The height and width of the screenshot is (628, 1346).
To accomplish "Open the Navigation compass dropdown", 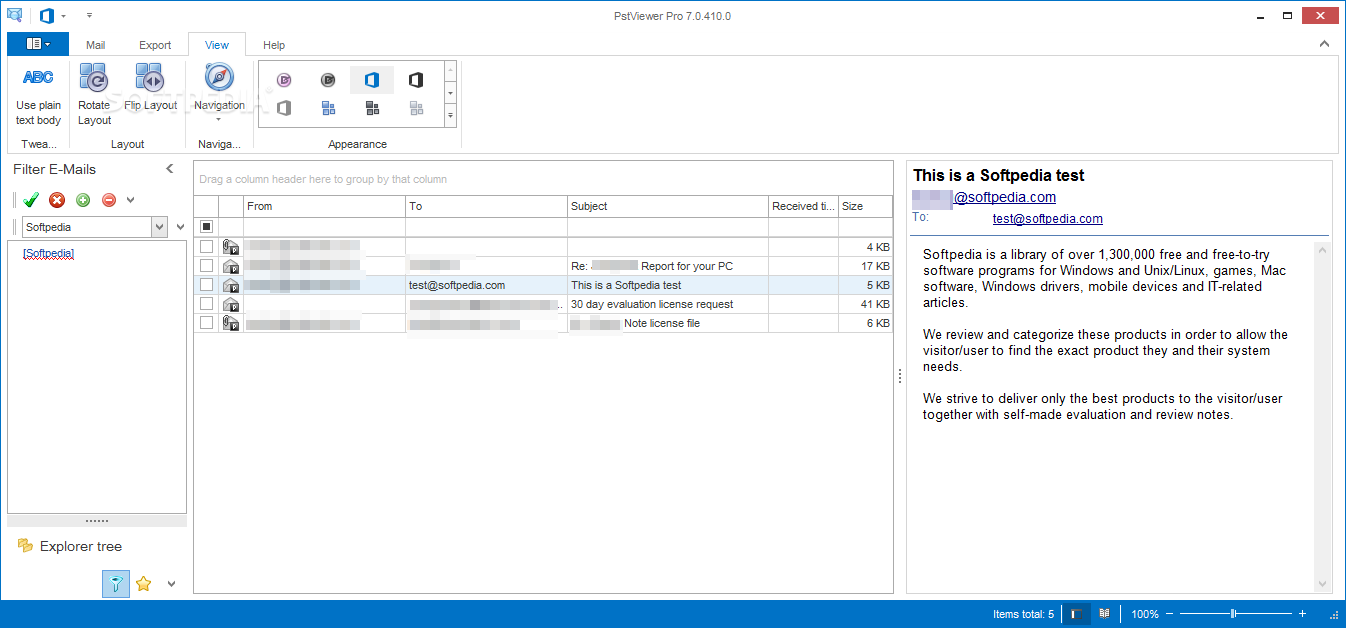I will [219, 94].
